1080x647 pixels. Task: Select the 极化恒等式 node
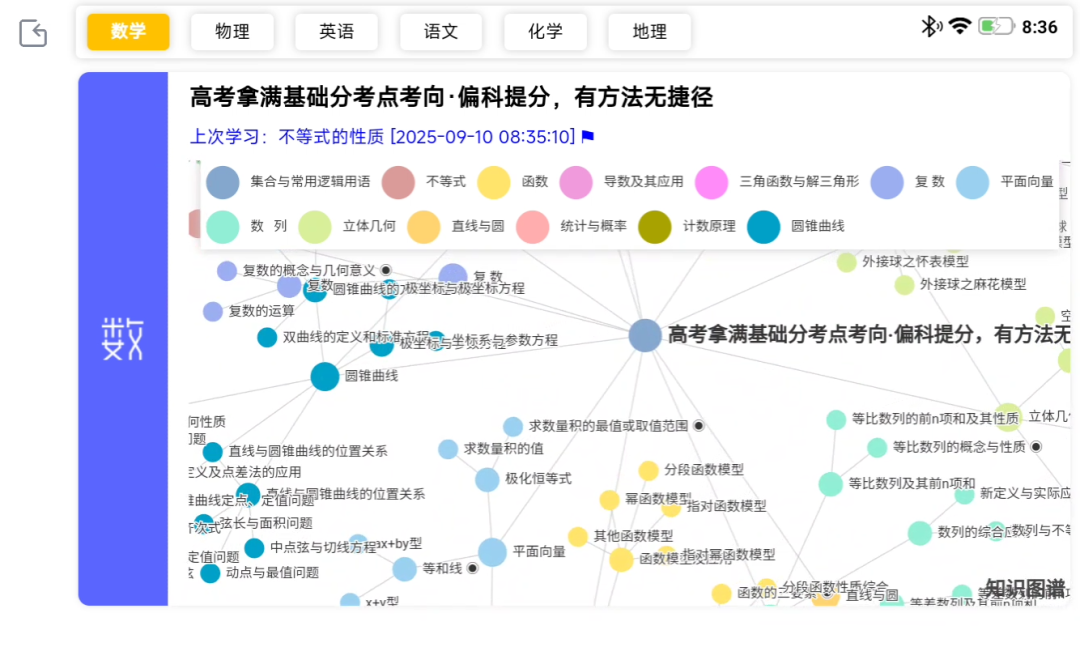(x=487, y=479)
